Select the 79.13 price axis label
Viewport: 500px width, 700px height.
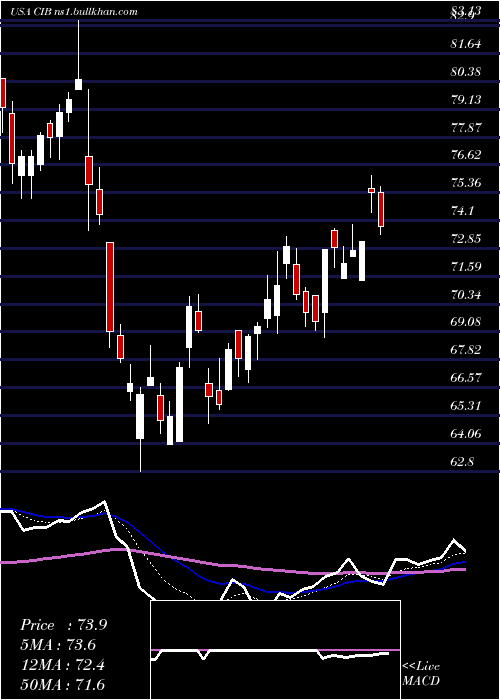pos(466,100)
